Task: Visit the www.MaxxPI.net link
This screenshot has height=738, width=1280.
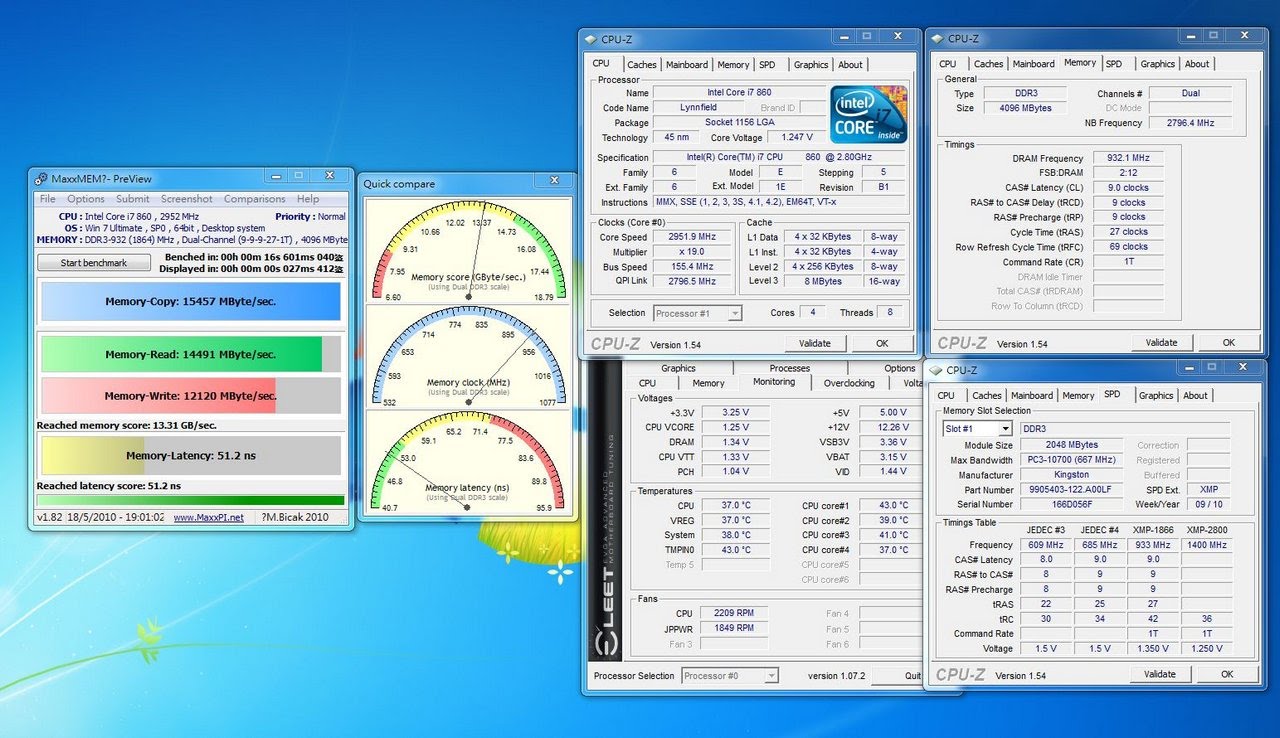Action: pyautogui.click(x=208, y=517)
